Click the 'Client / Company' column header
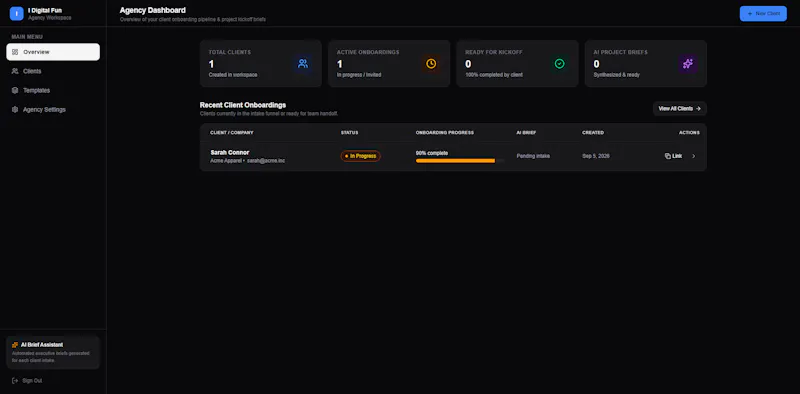 [x=232, y=133]
